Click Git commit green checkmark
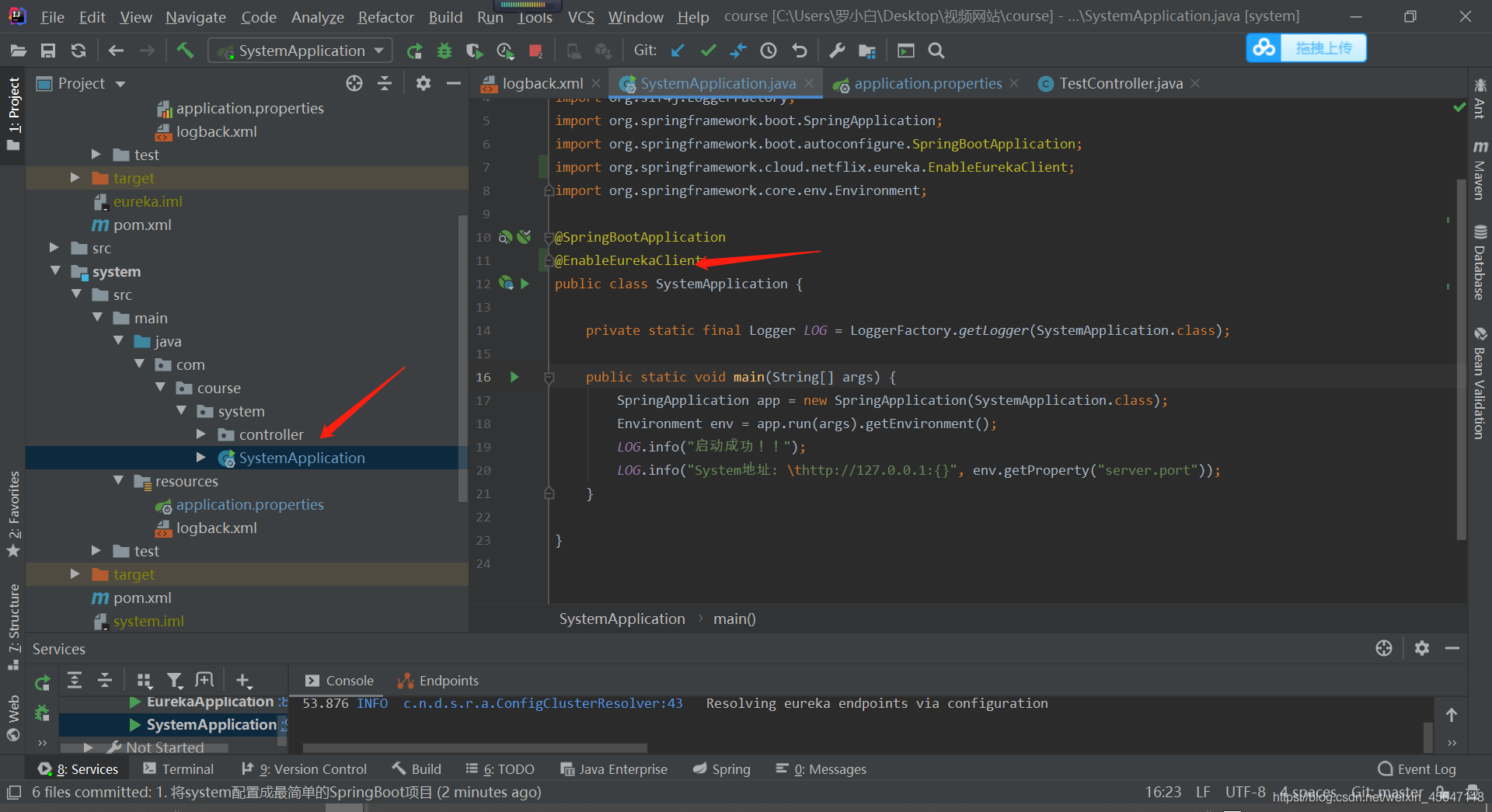The width and height of the screenshot is (1492, 812). [x=708, y=51]
